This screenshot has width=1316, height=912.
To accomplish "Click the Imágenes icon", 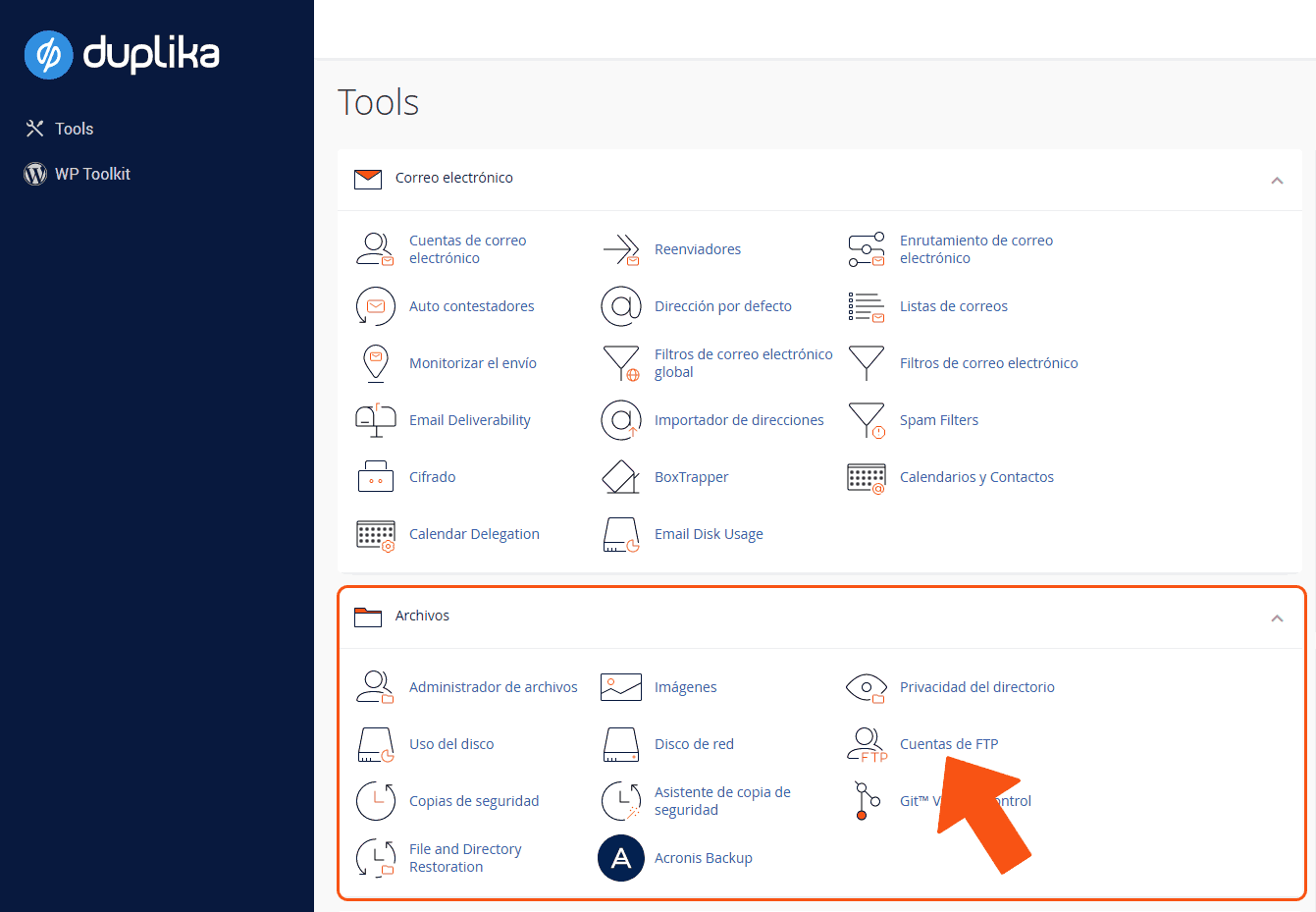I will (620, 687).
